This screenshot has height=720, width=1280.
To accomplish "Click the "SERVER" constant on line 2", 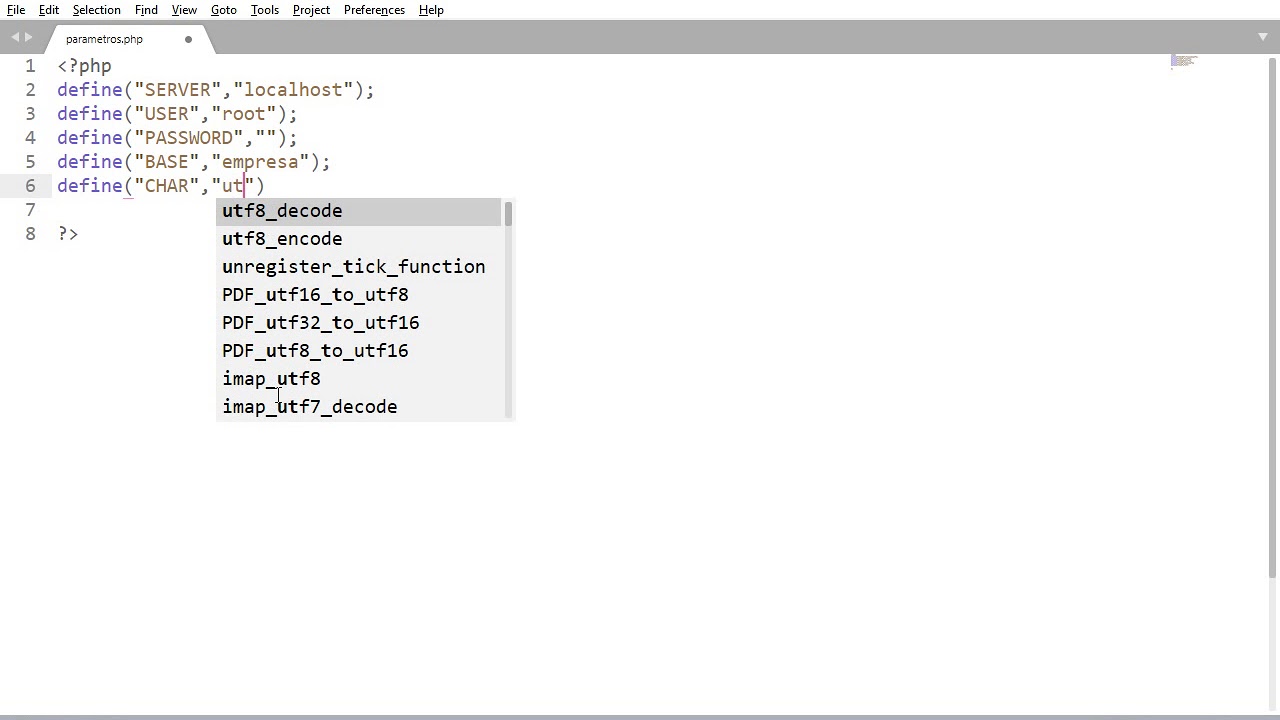I will 178,90.
